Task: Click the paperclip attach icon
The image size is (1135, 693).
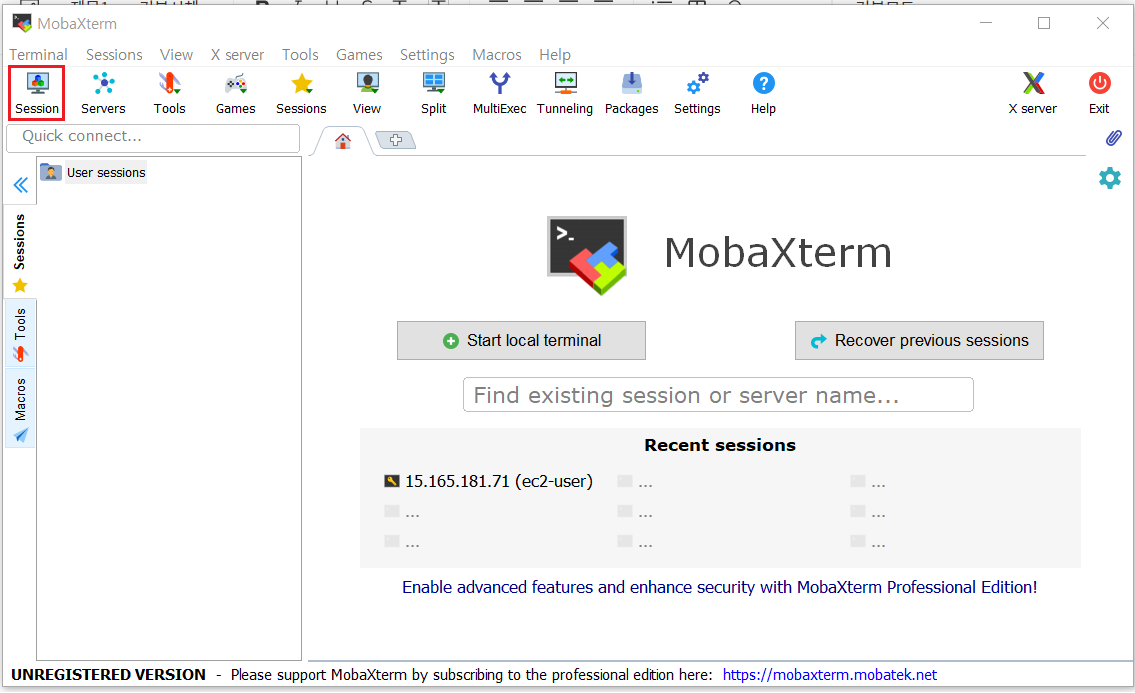Action: pyautogui.click(x=1113, y=138)
